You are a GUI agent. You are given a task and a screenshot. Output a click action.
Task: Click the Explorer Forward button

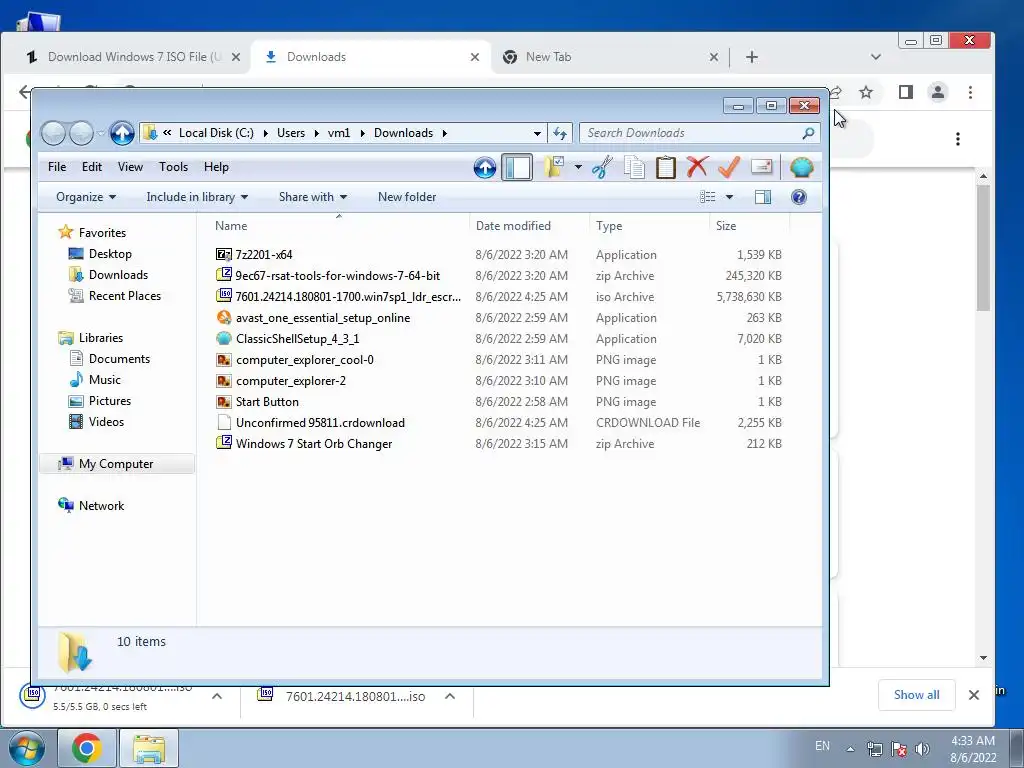(81, 133)
